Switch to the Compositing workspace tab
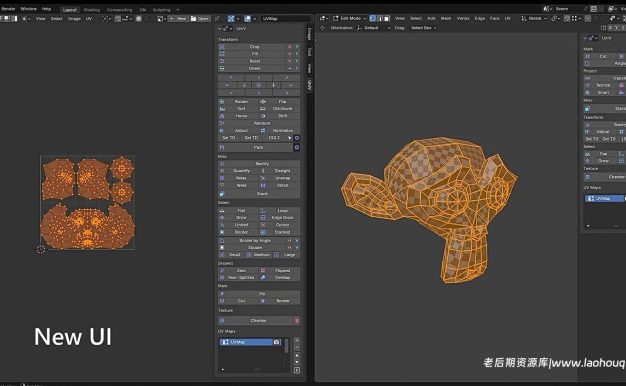 pos(119,10)
